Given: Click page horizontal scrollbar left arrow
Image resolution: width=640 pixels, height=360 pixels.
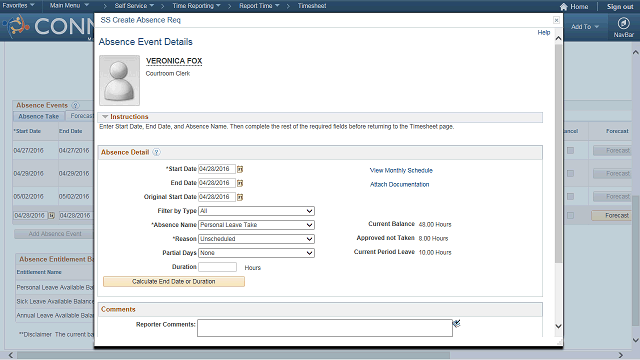Looking at the screenshot, I should pos(11,356).
